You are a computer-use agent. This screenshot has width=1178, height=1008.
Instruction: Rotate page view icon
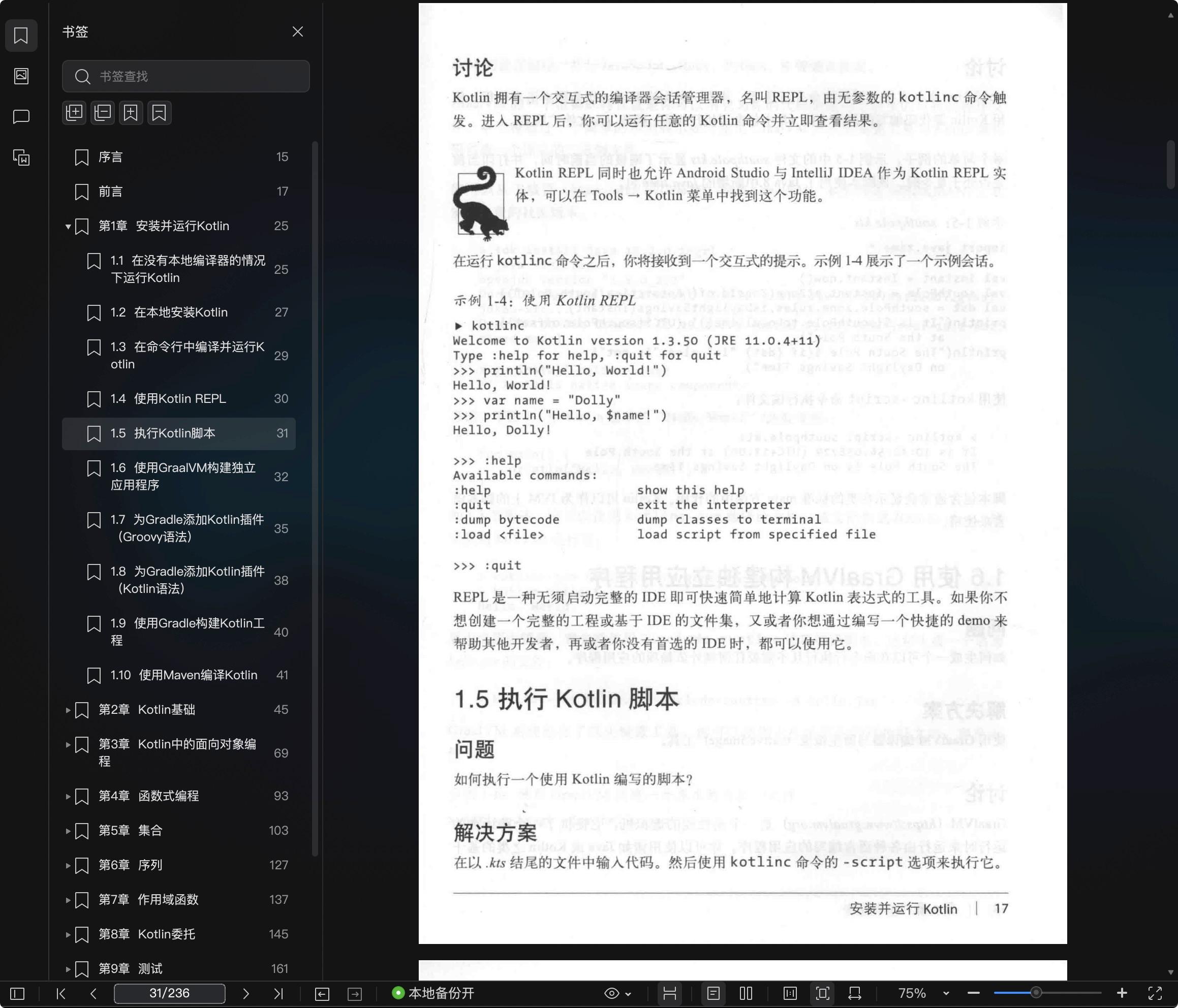854,993
